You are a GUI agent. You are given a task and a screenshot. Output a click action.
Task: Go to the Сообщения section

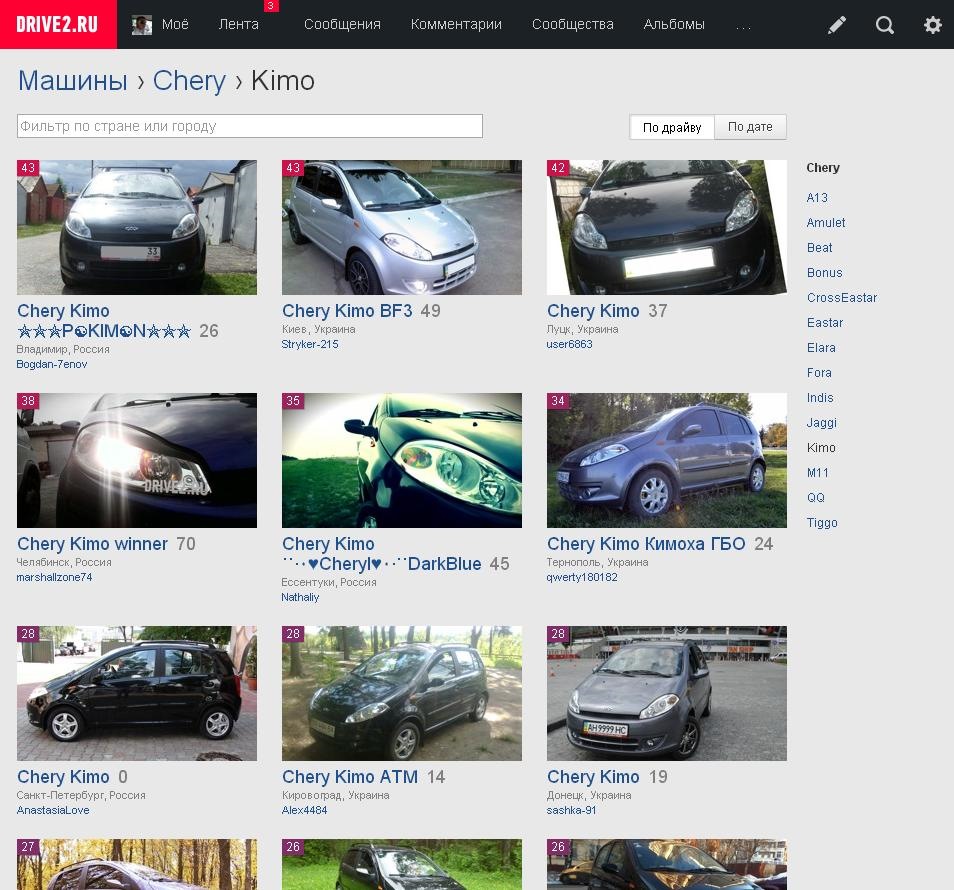point(342,24)
